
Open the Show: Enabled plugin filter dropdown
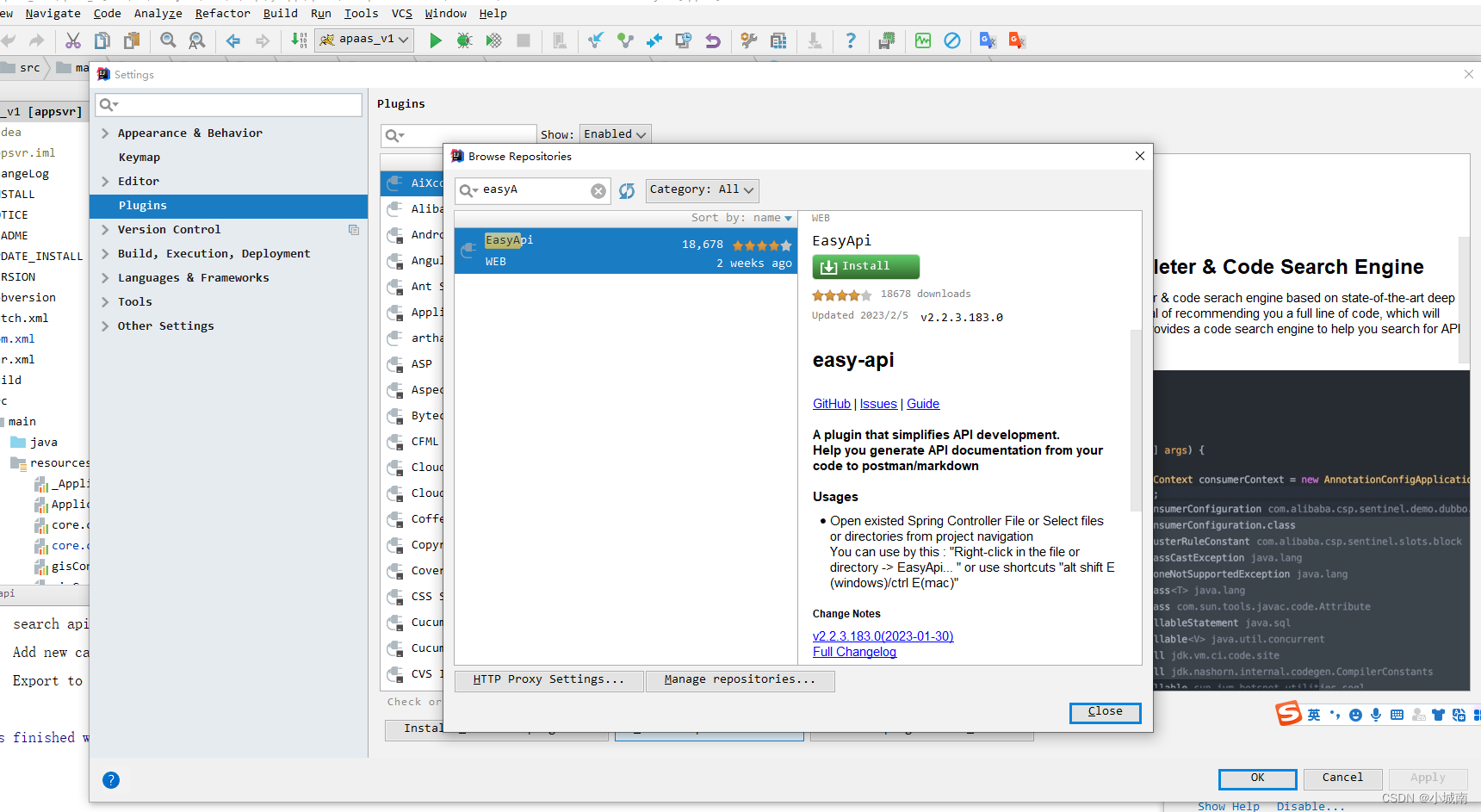[615, 134]
